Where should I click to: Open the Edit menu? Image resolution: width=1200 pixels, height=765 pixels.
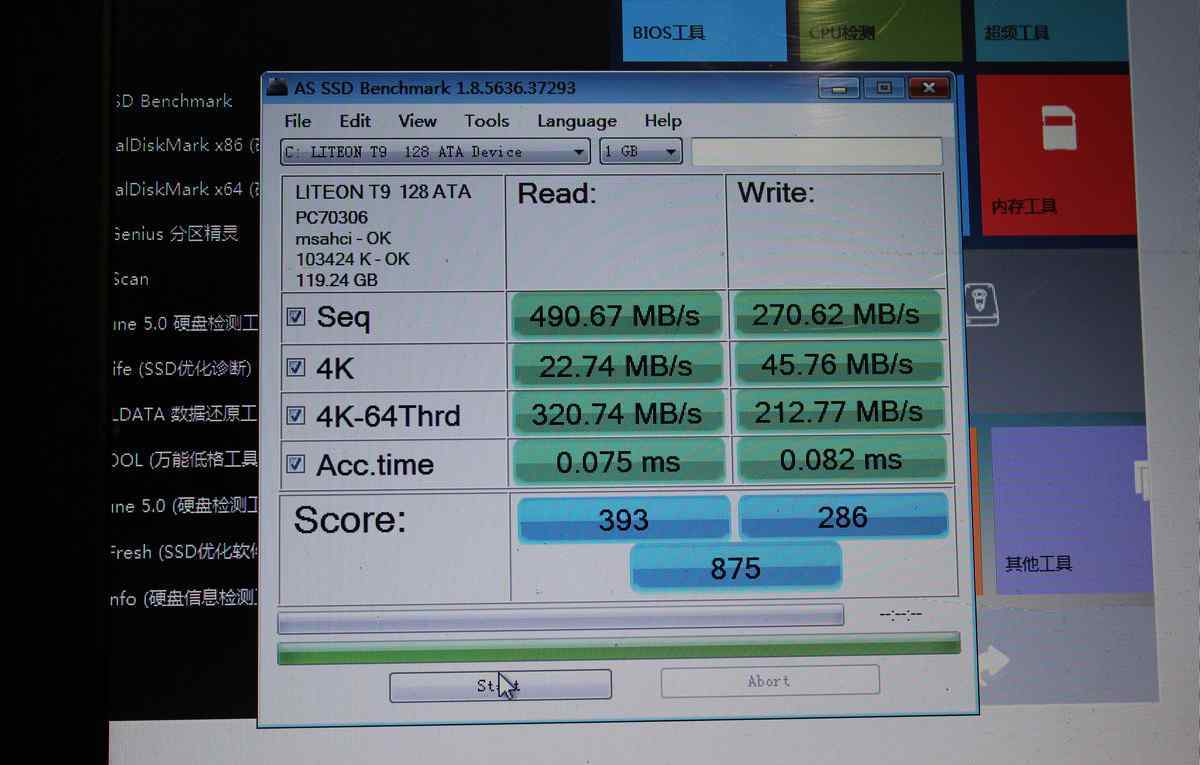click(x=355, y=121)
